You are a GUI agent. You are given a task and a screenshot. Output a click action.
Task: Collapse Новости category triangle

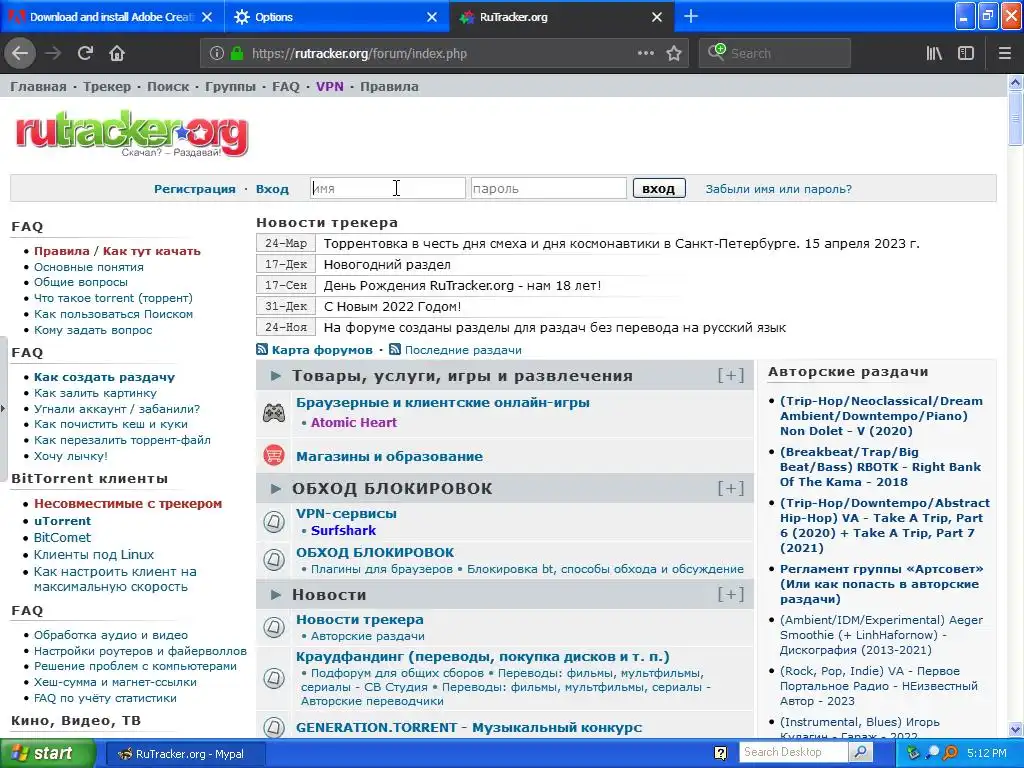click(276, 595)
